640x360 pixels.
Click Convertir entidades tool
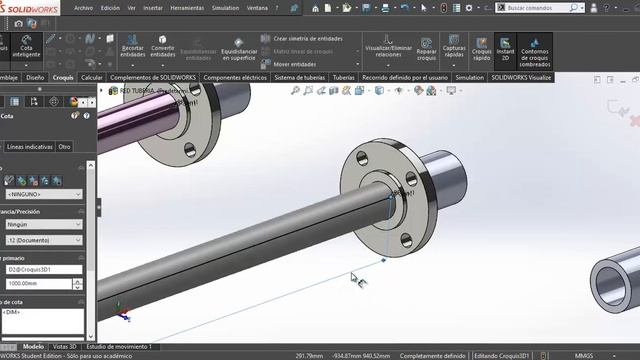[162, 46]
